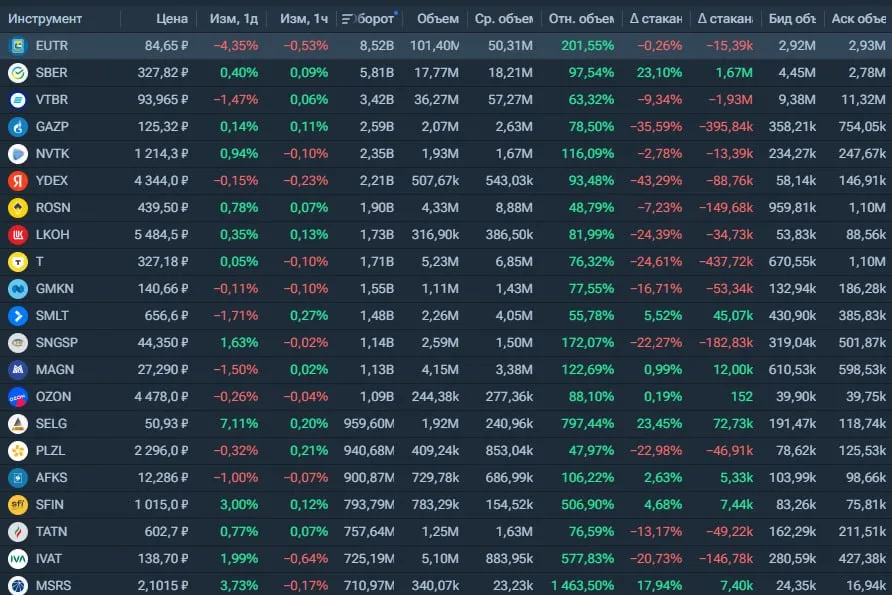Select the OZON ticker name
This screenshot has width=892, height=595.
coord(53,397)
